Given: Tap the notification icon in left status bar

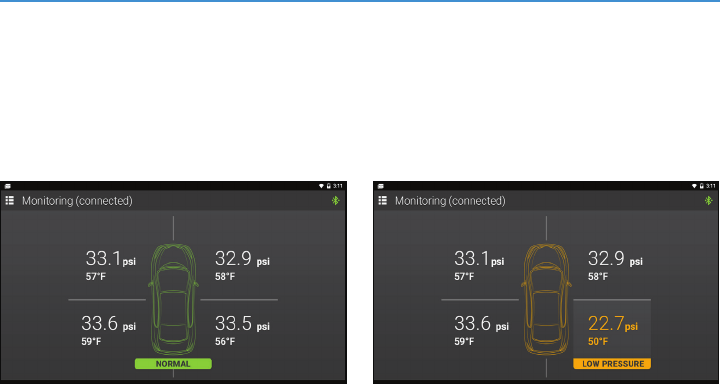Looking at the screenshot, I should coord(8,186).
